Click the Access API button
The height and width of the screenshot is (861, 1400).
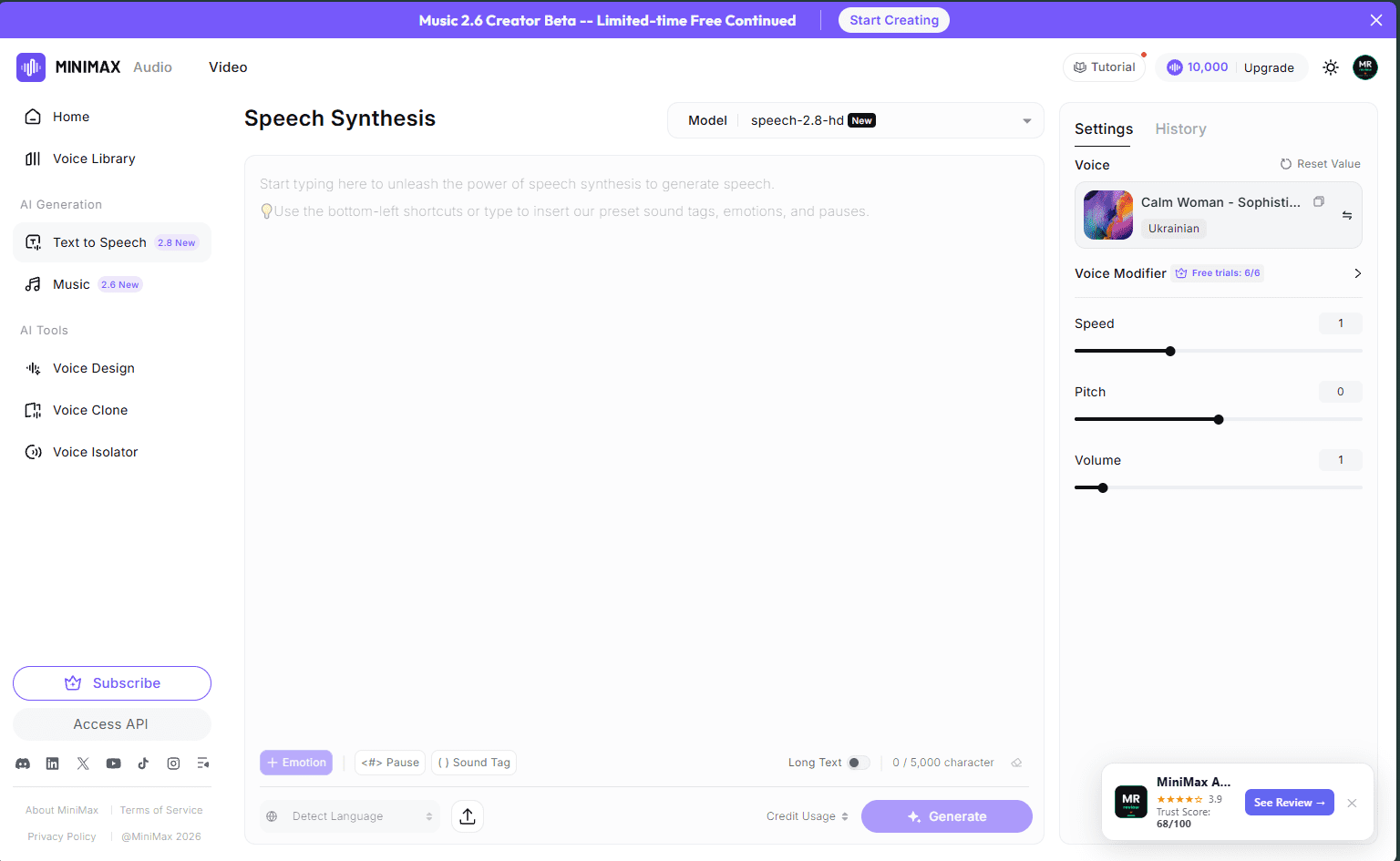(112, 724)
